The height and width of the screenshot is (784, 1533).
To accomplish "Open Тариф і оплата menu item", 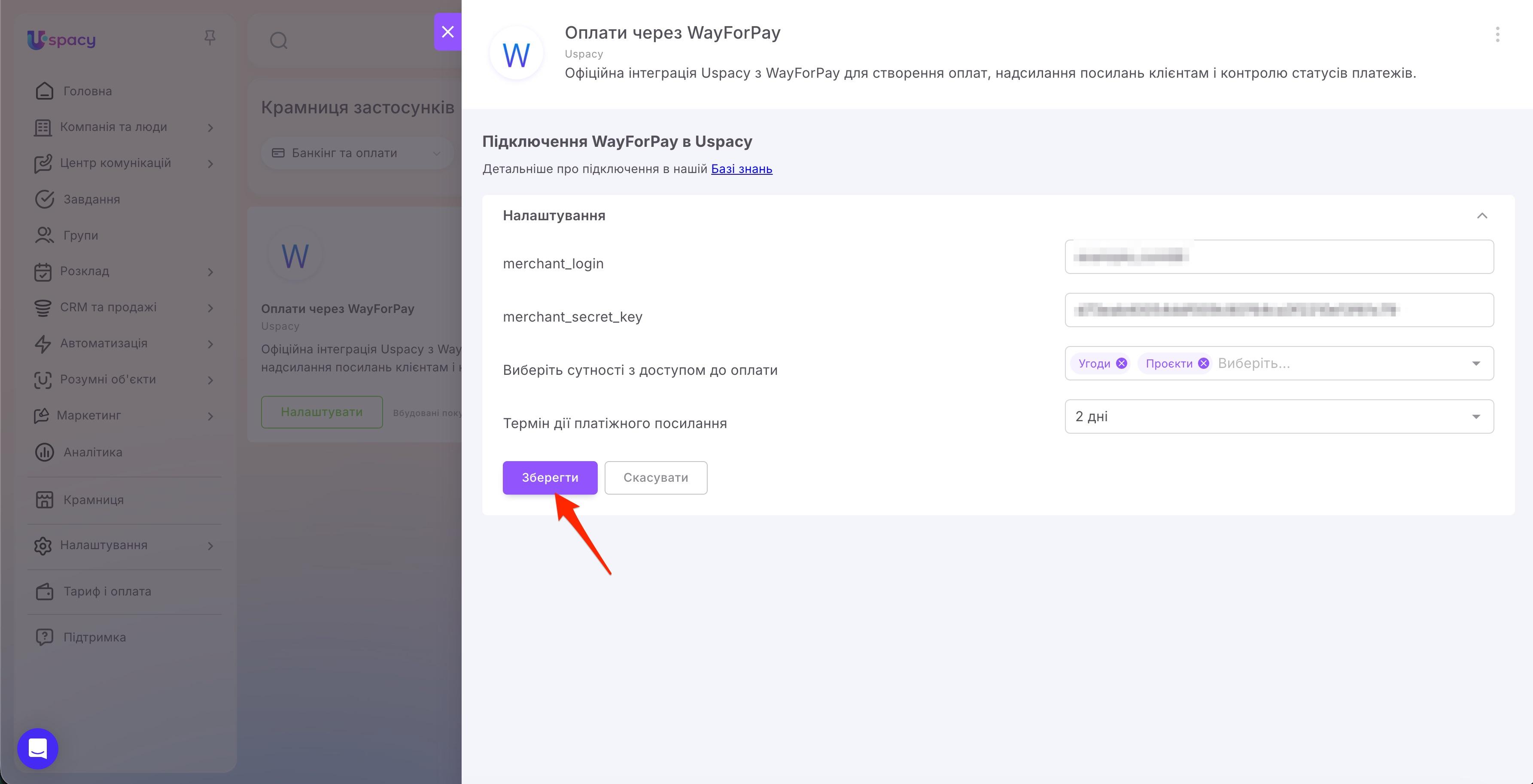I will pyautogui.click(x=107, y=591).
